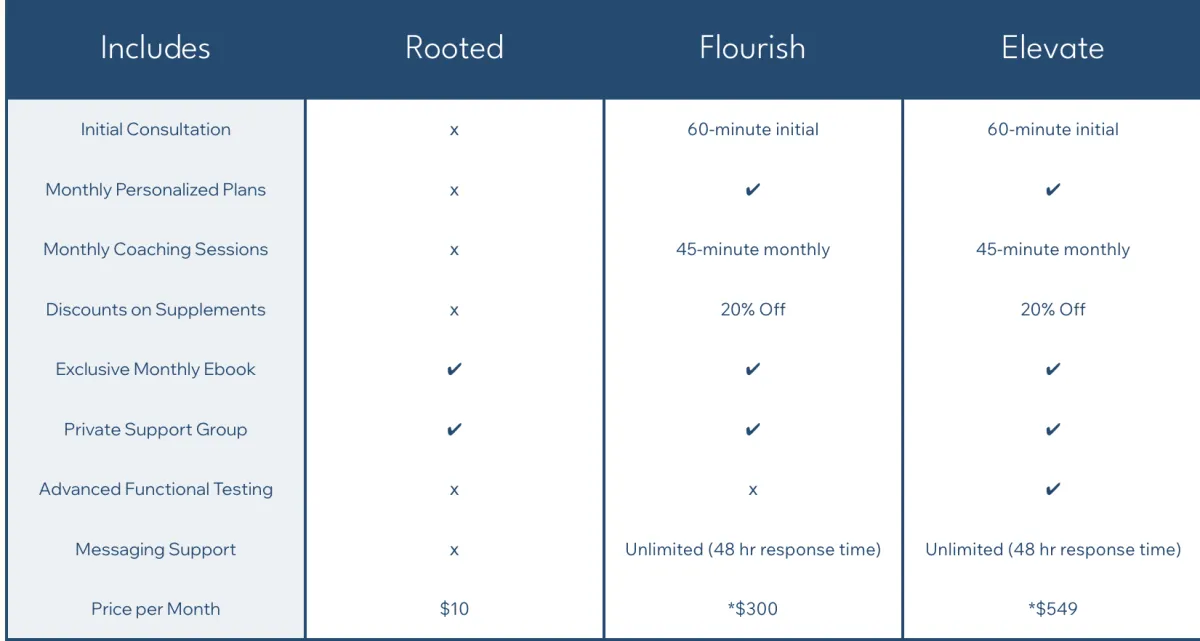
Task: Click Rooted's Private Support Group checkmark
Action: pos(454,429)
